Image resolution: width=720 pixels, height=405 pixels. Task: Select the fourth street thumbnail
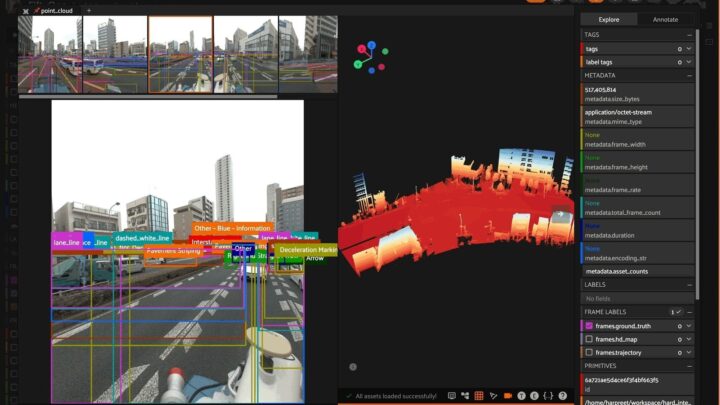pos(246,54)
